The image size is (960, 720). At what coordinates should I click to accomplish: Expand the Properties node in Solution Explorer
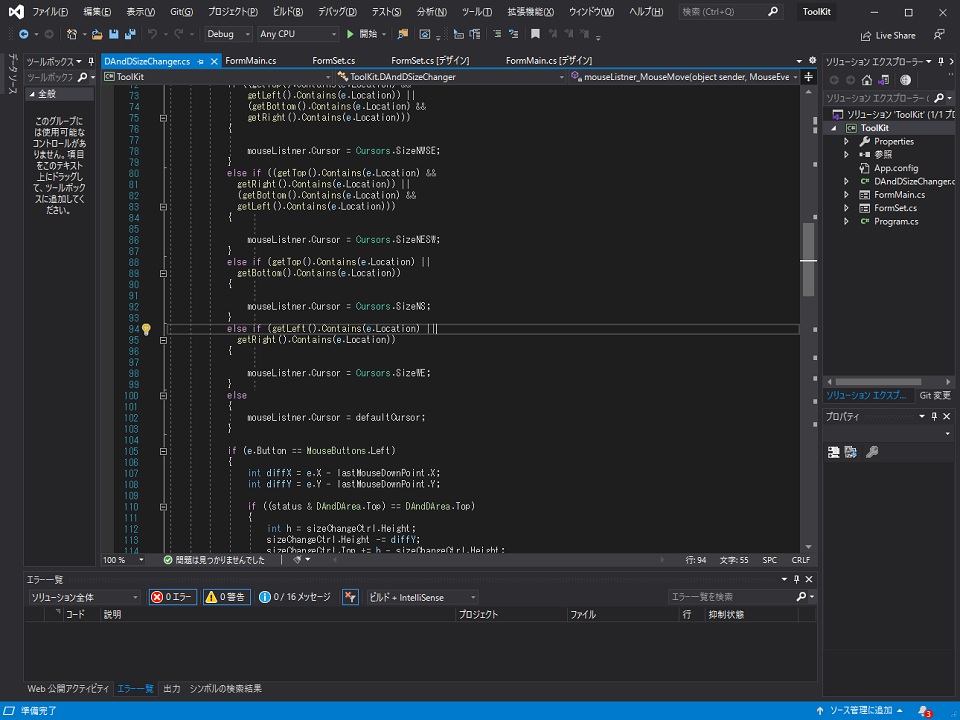click(846, 142)
